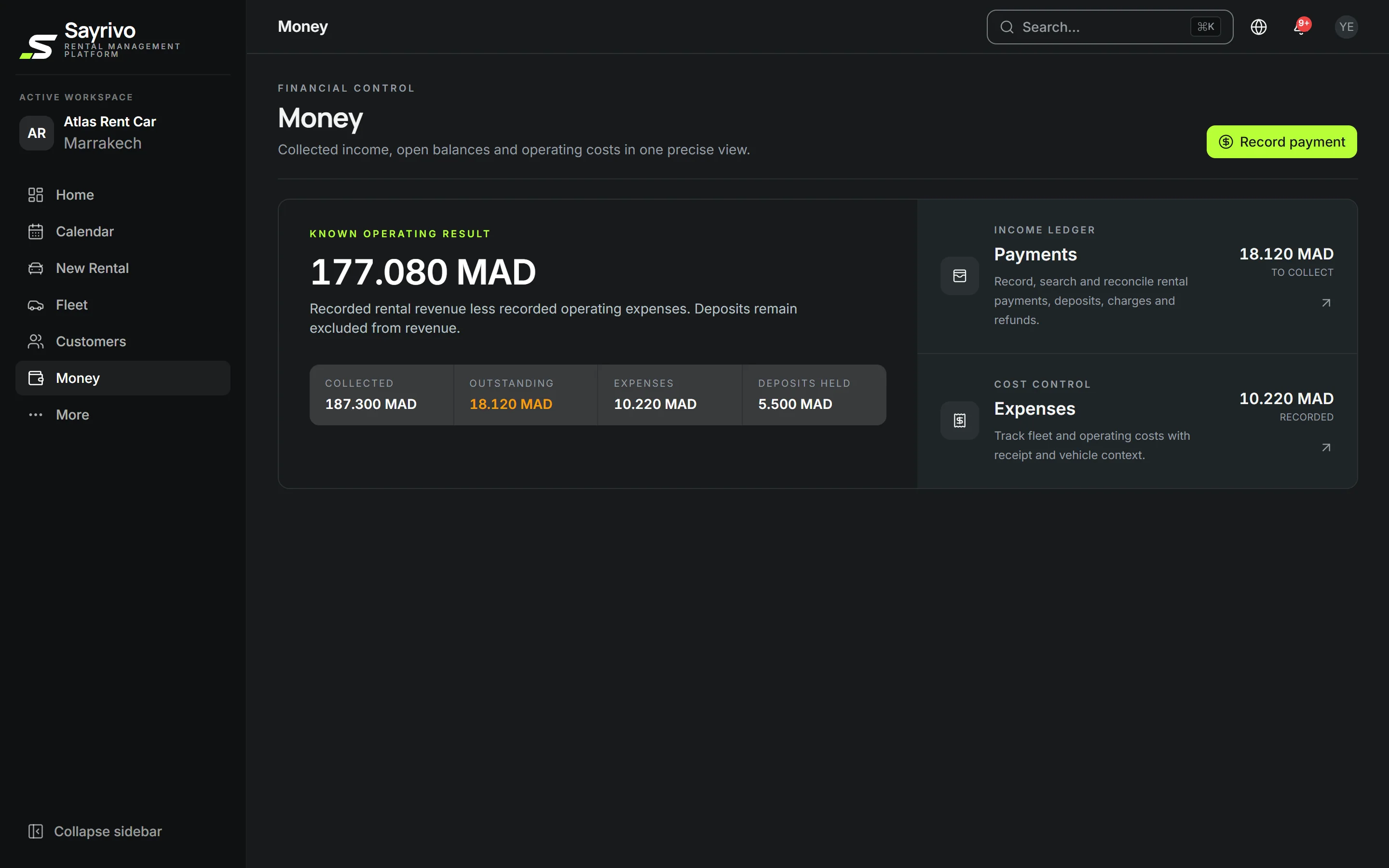Click the Deposits Held 5.500 MAD tile
The width and height of the screenshot is (1389, 868).
(x=814, y=395)
